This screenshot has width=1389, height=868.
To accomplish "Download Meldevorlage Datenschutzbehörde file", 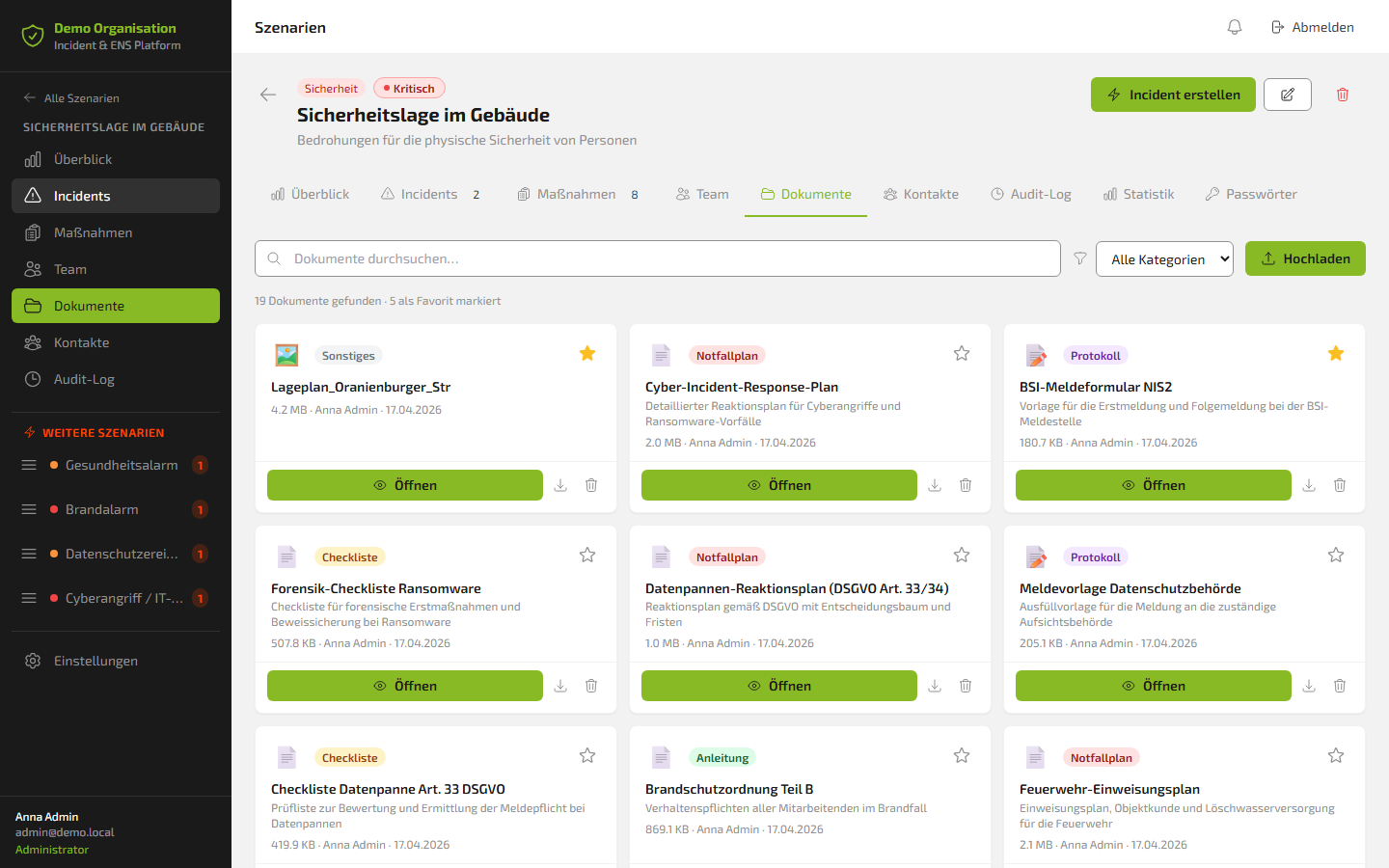I will (1309, 686).
